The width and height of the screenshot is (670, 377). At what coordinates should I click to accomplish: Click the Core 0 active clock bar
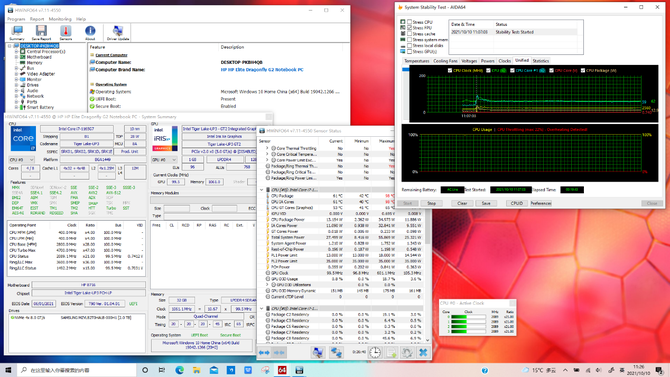point(468,317)
